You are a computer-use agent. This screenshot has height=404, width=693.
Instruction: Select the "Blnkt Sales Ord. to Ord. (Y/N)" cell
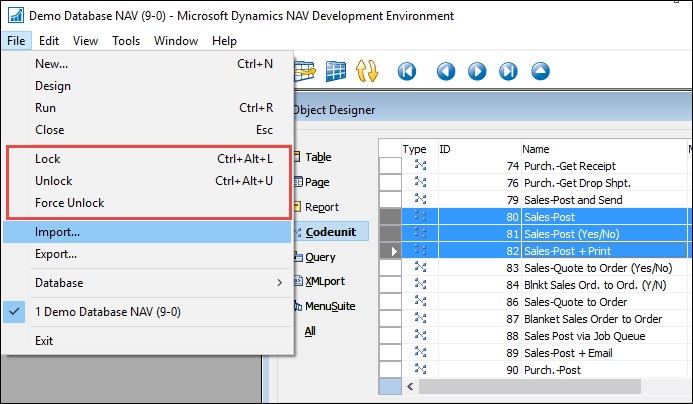(604, 285)
